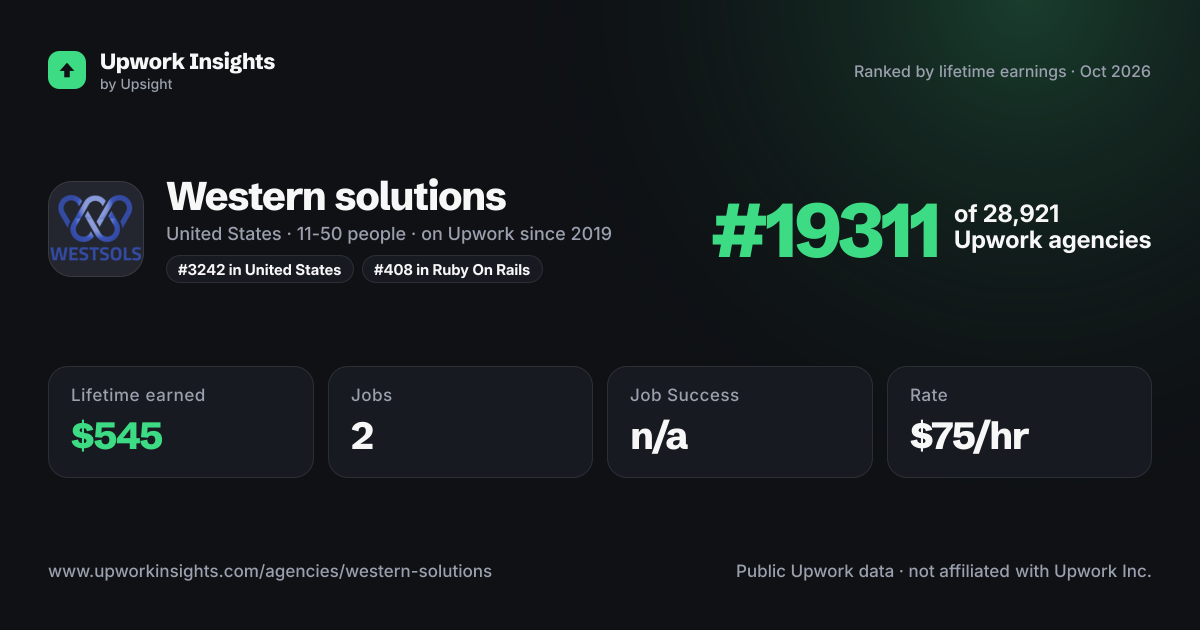Click the #3242 in United States badge
The height and width of the screenshot is (630, 1200).
(260, 269)
